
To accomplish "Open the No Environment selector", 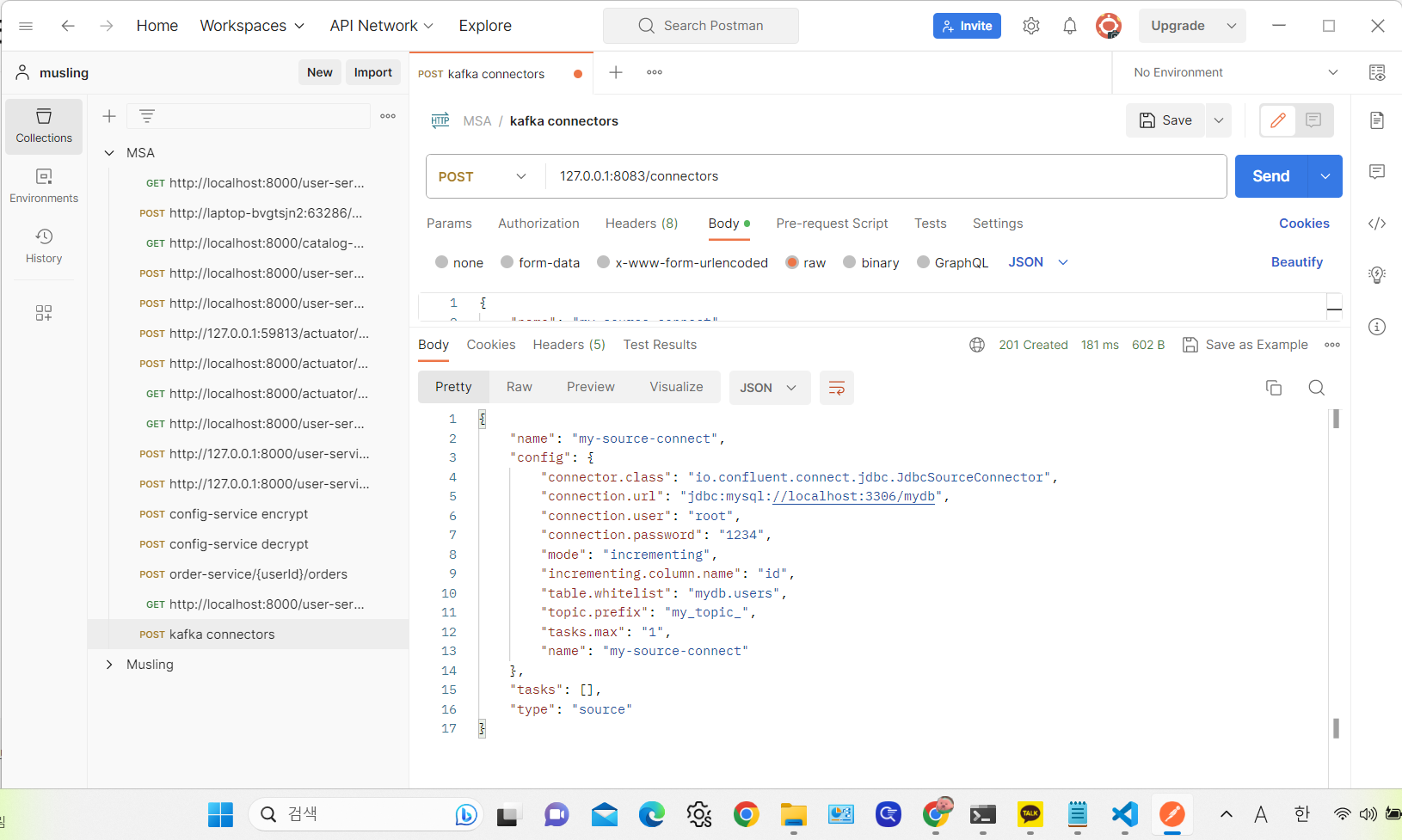I will pos(1235,72).
